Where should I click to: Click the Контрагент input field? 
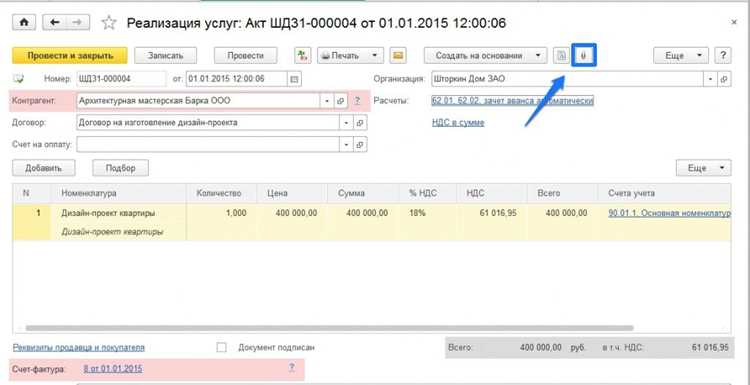[198, 101]
